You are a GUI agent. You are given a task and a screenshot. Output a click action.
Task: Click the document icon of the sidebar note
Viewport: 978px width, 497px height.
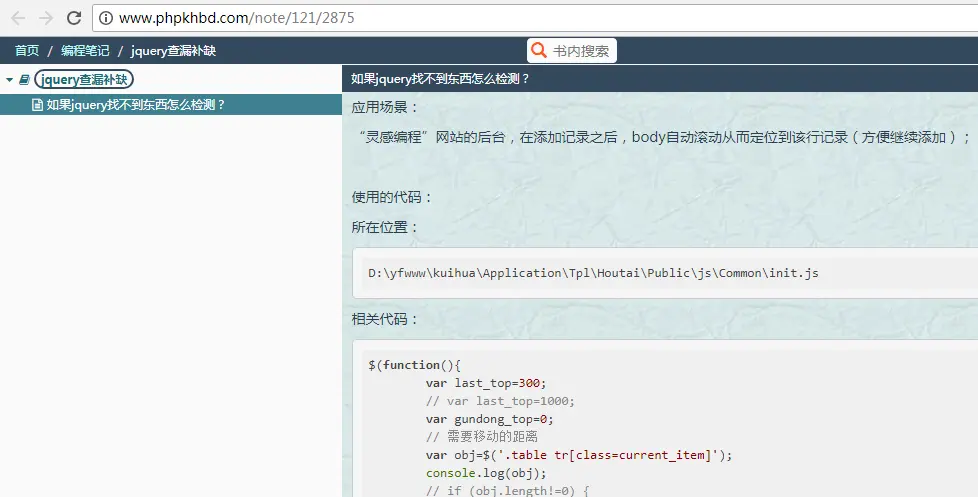click(x=37, y=105)
